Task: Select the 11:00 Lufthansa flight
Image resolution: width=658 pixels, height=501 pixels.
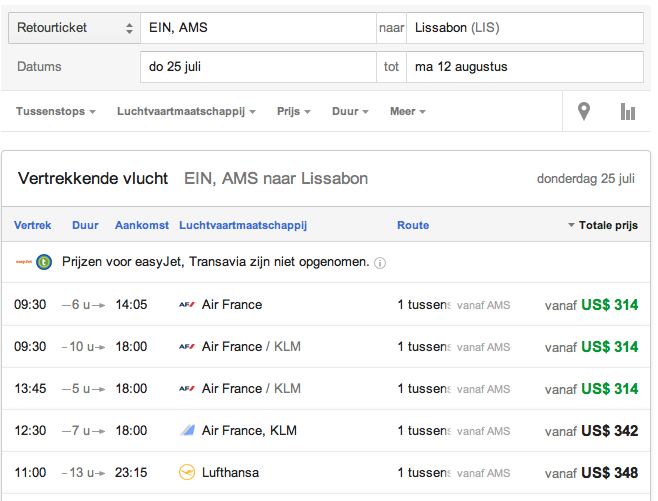Action: (x=326, y=472)
